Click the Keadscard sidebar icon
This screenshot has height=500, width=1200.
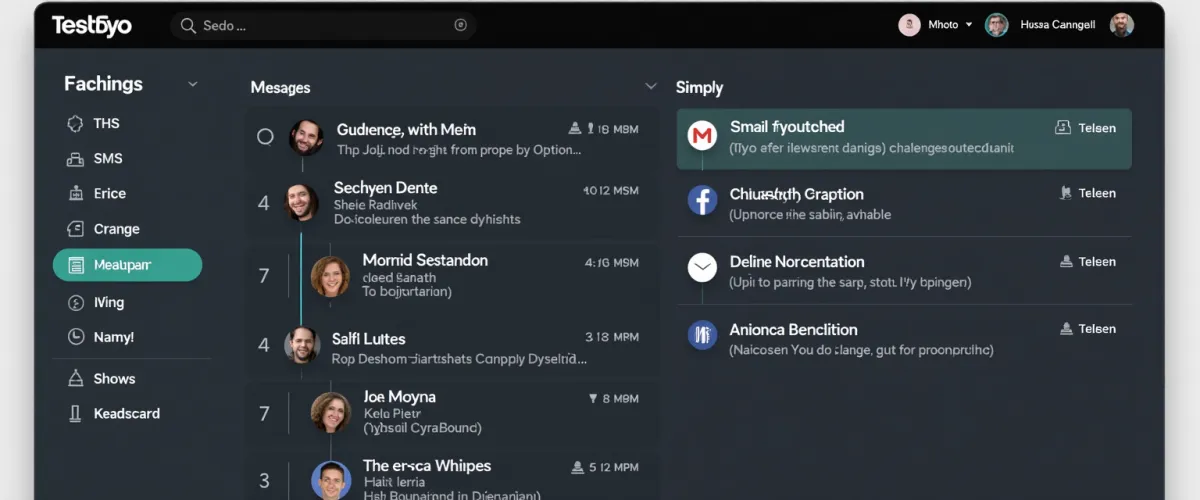point(74,413)
